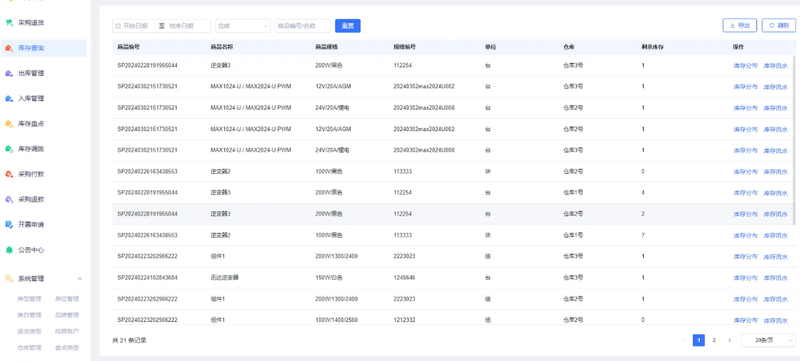Viewport: 800px width, 361px height.
Task: Click 库存分布 for 逆变器3 仓库1号 row
Action: pyautogui.click(x=745, y=193)
